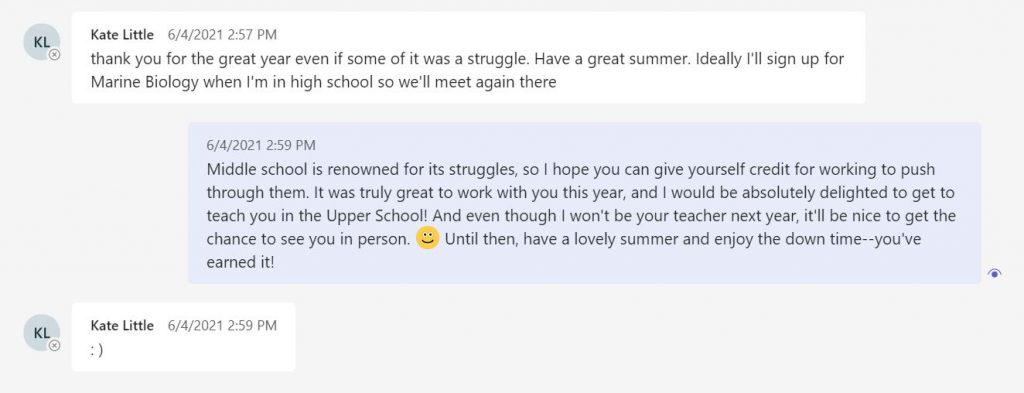Click the status badge on the first KL avatar
Viewport: 1024px width, 393px height.
pyautogui.click(x=55, y=55)
